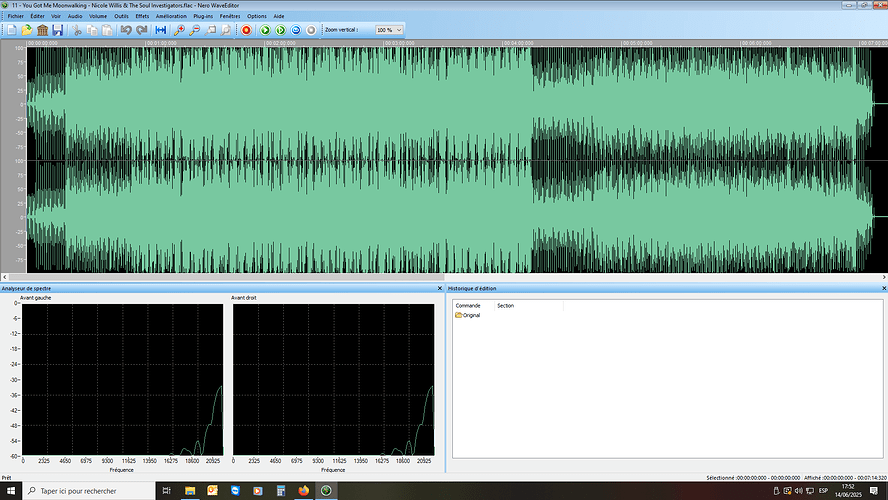Click the Avant gauche spectrum graph
888x500 pixels.
point(122,379)
